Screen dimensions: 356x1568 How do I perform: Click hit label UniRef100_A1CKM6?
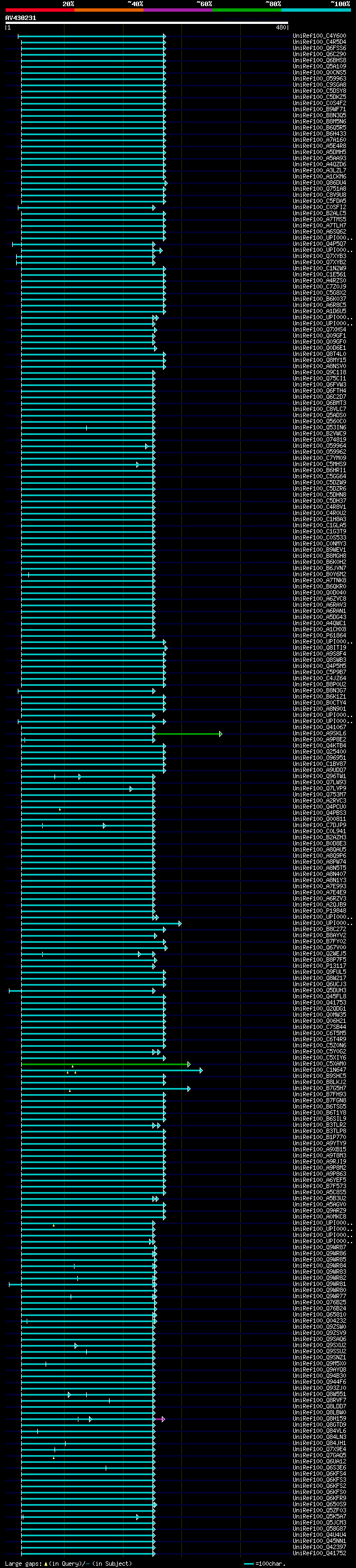click(319, 176)
